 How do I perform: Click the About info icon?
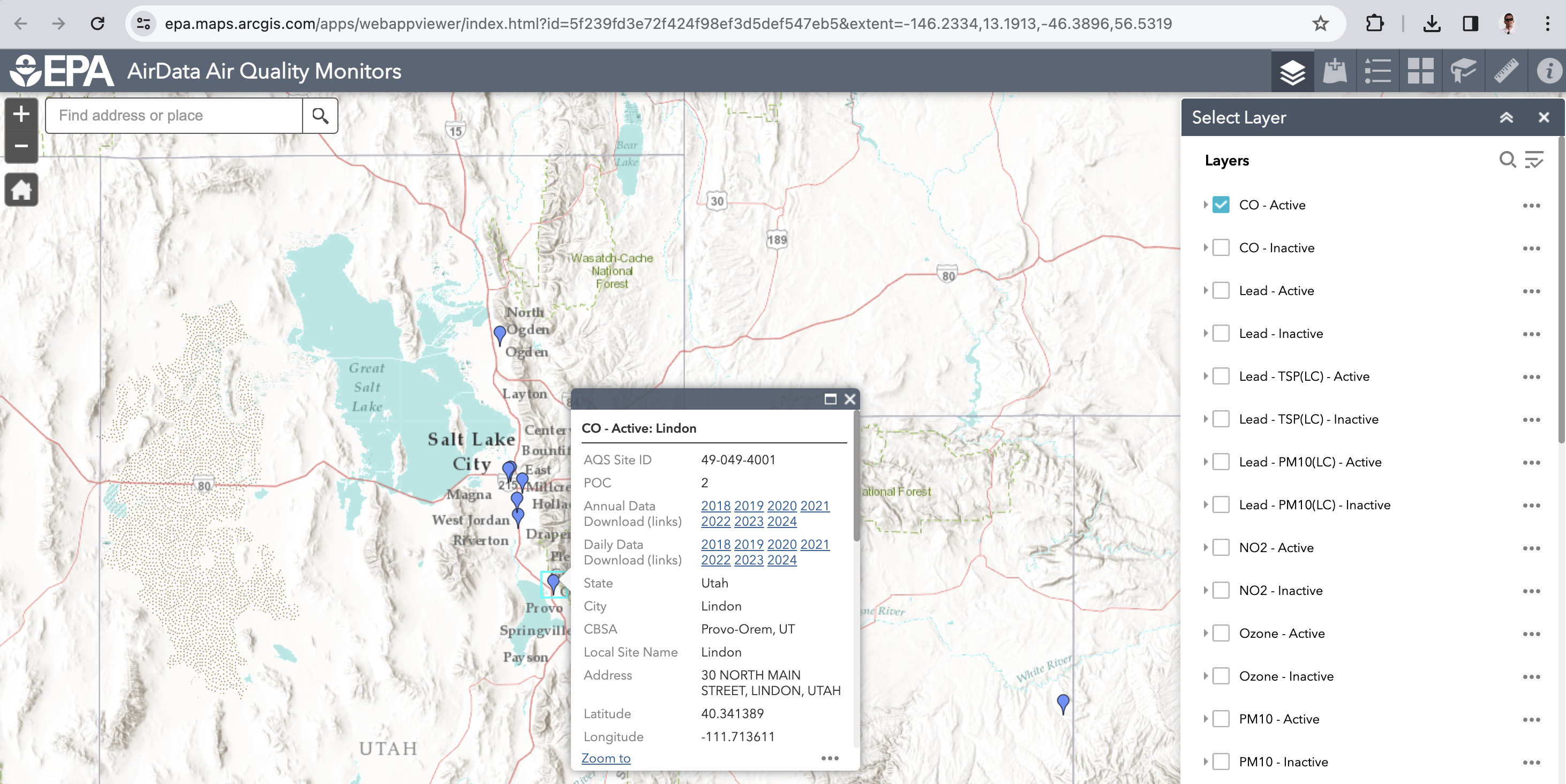coord(1548,71)
